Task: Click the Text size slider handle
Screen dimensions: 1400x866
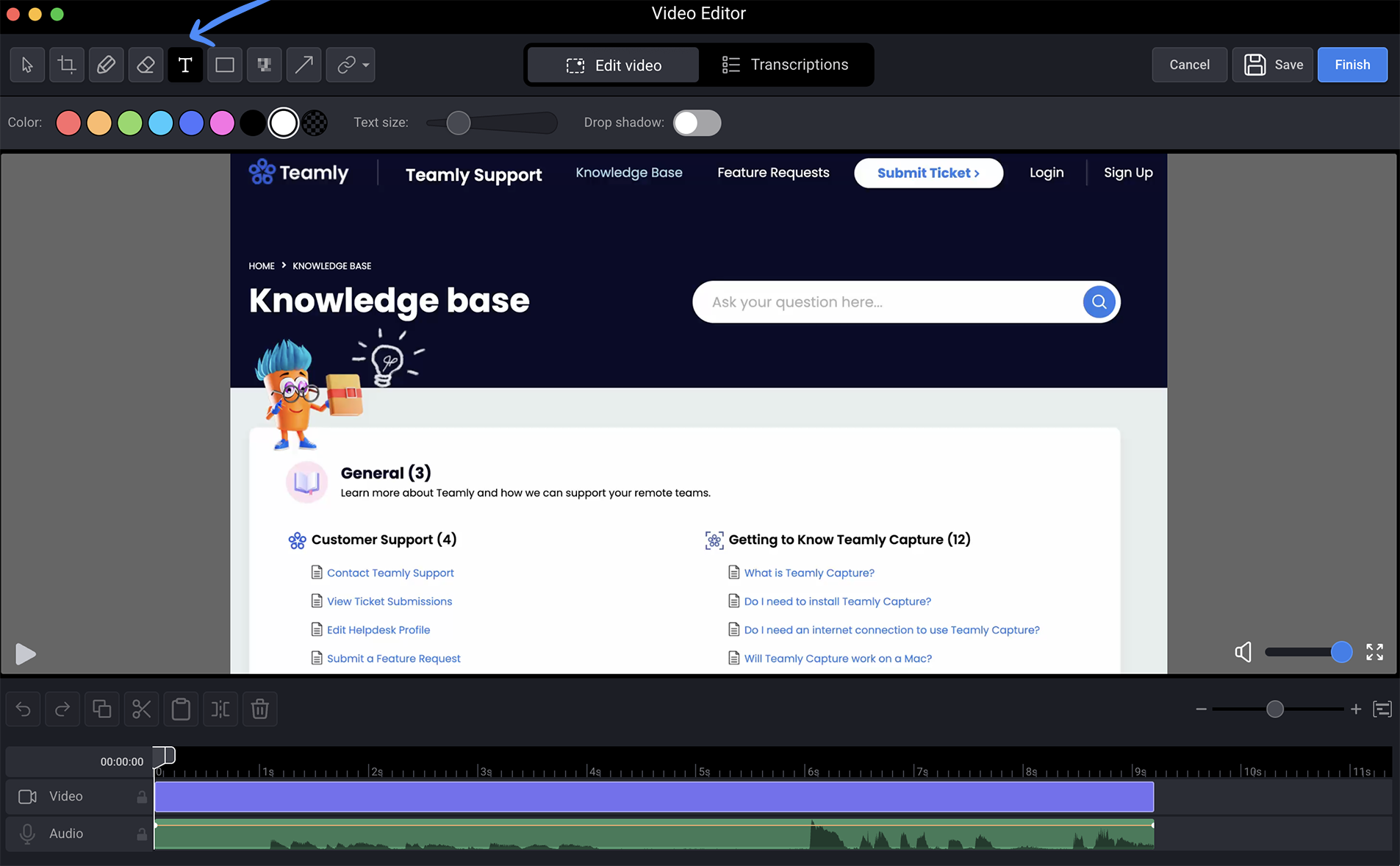Action: 459,123
